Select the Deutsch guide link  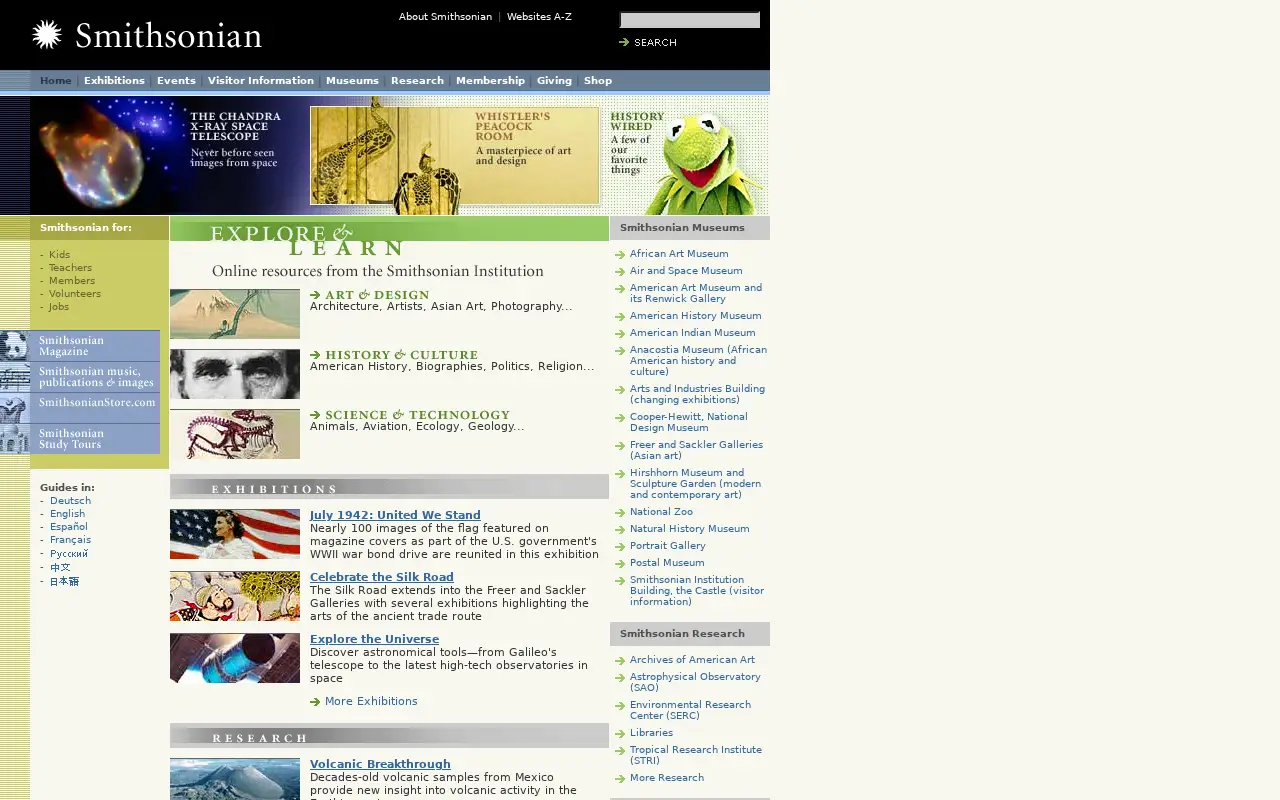(70, 501)
